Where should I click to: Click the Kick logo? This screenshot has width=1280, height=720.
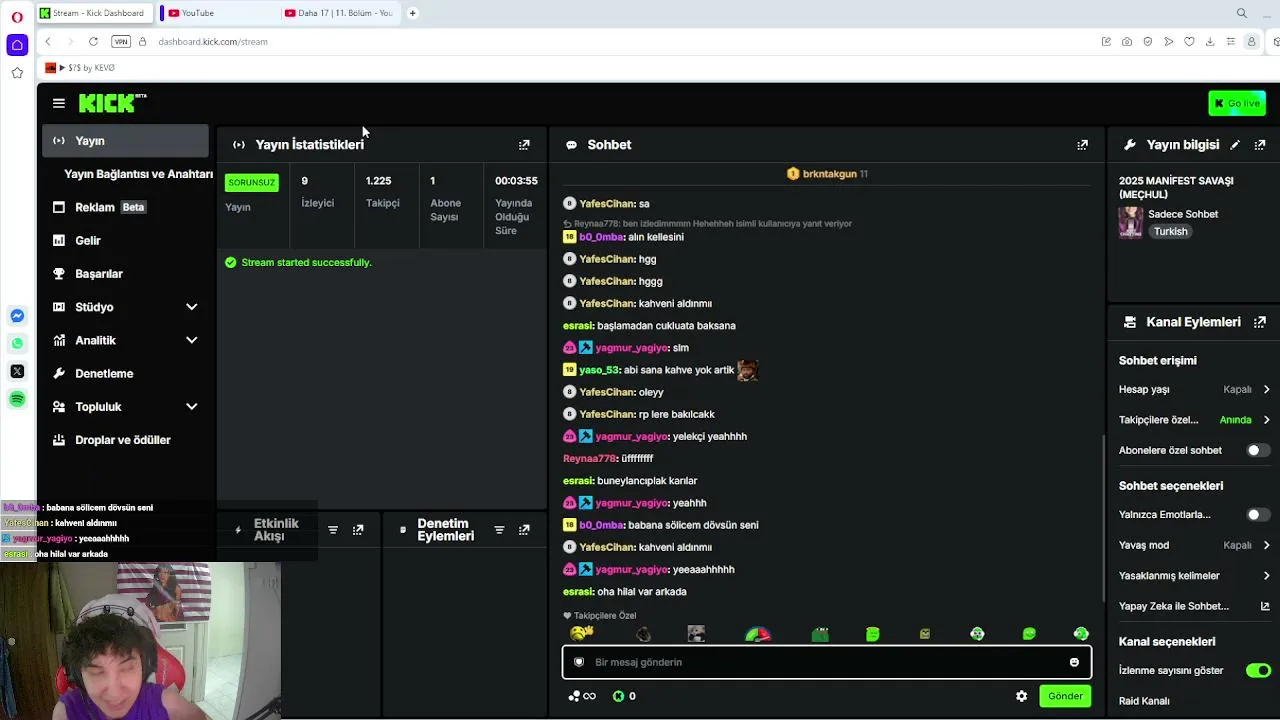pos(112,103)
